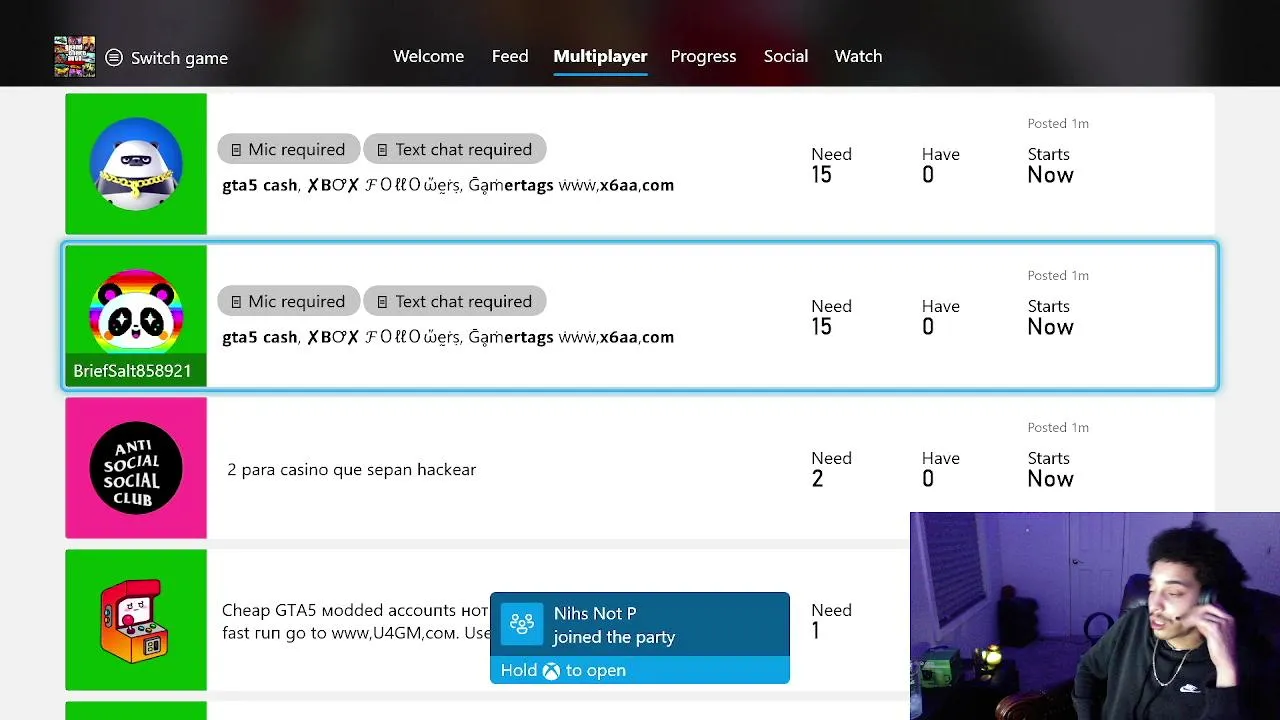Click 'Need 15' in the first post

(x=831, y=165)
